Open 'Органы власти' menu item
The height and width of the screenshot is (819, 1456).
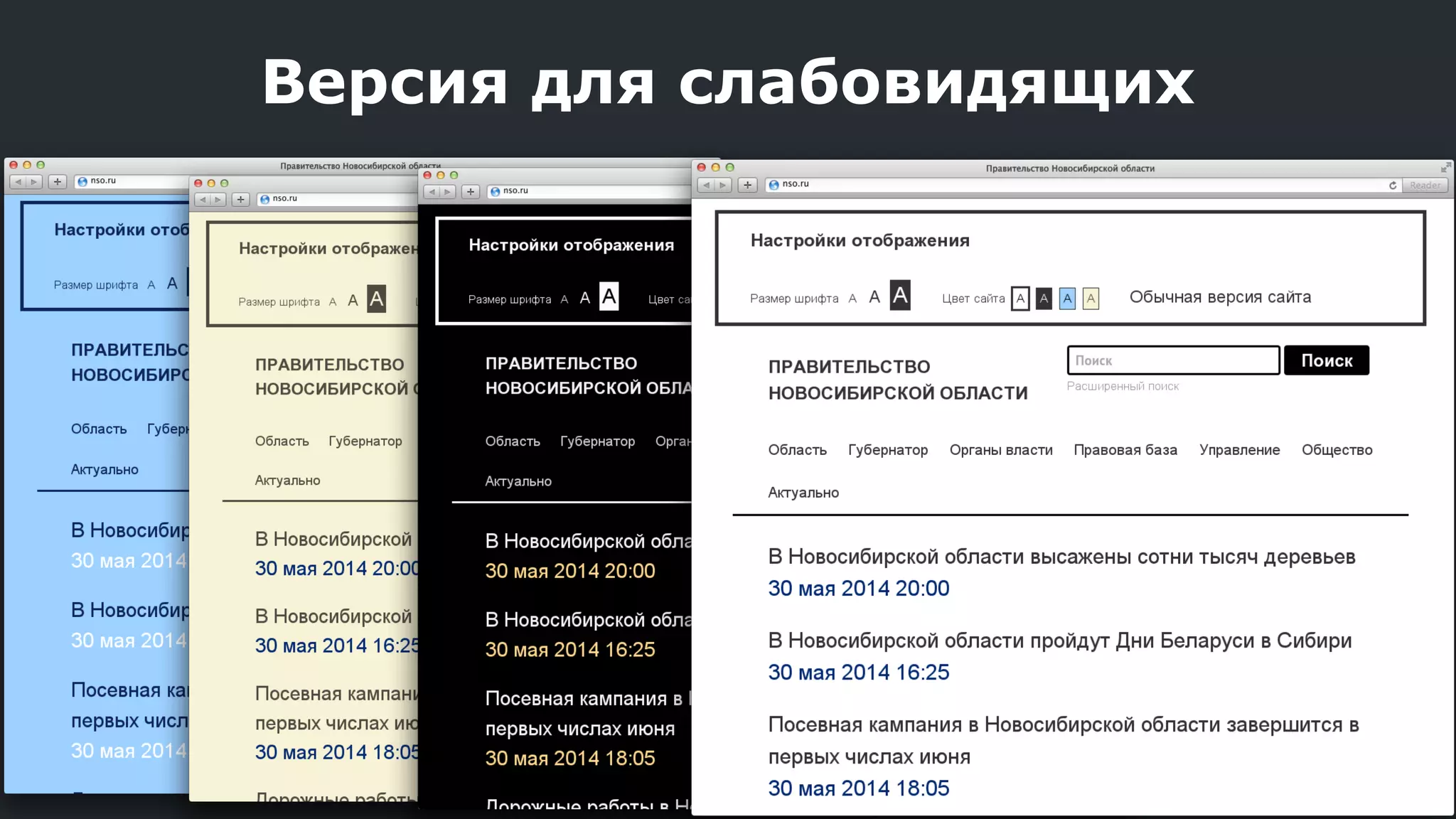click(x=1001, y=450)
